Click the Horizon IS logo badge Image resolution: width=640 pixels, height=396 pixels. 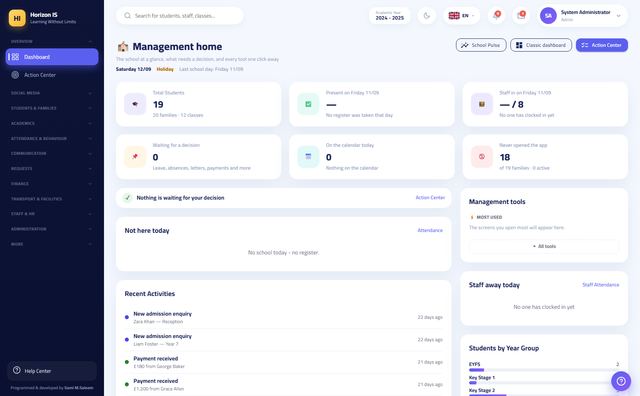point(17,18)
